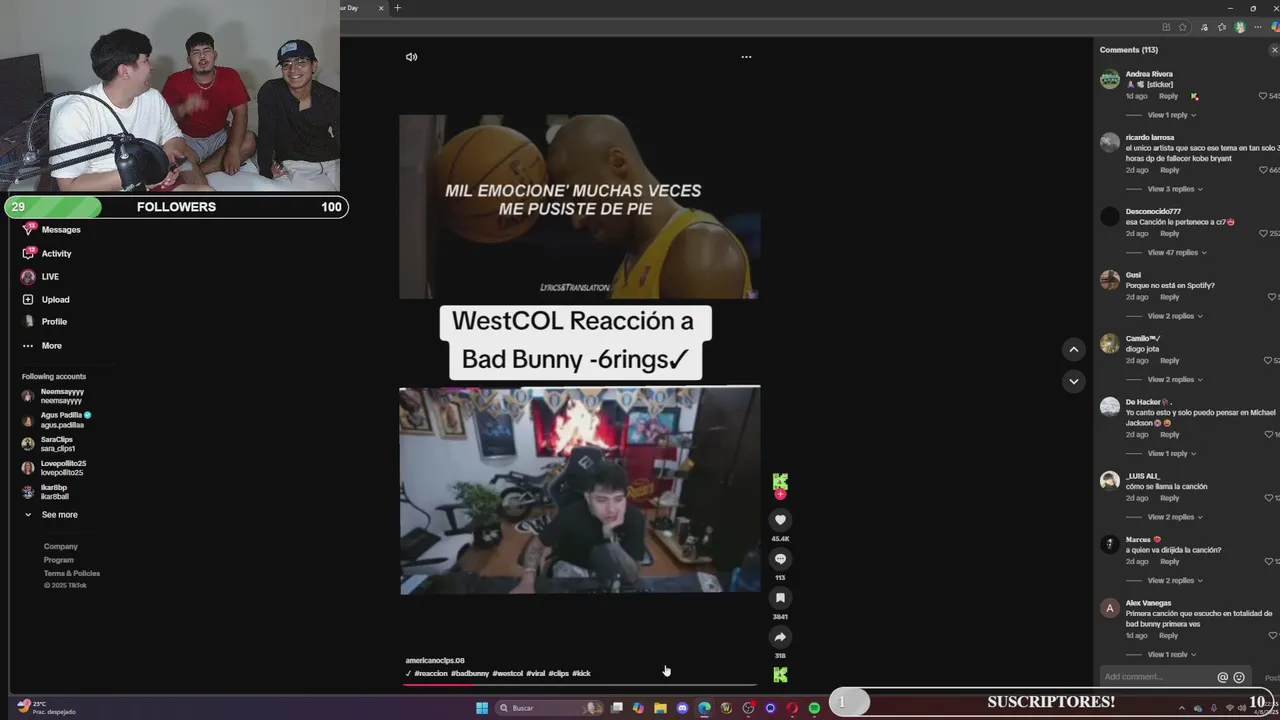Screen dimensions: 1280x720
Task: Reply to Marcus's comment
Action: click(x=1169, y=561)
